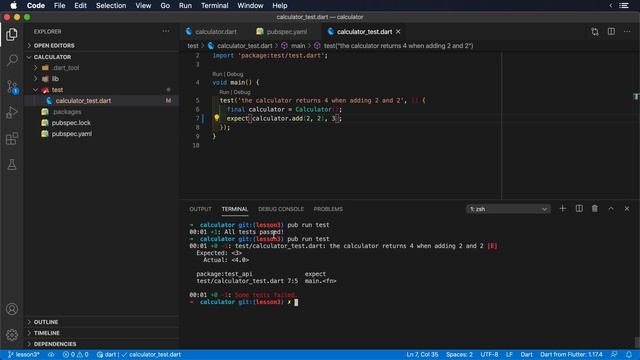Create a new terminal with plus icon
640x360 pixels.
(562, 209)
